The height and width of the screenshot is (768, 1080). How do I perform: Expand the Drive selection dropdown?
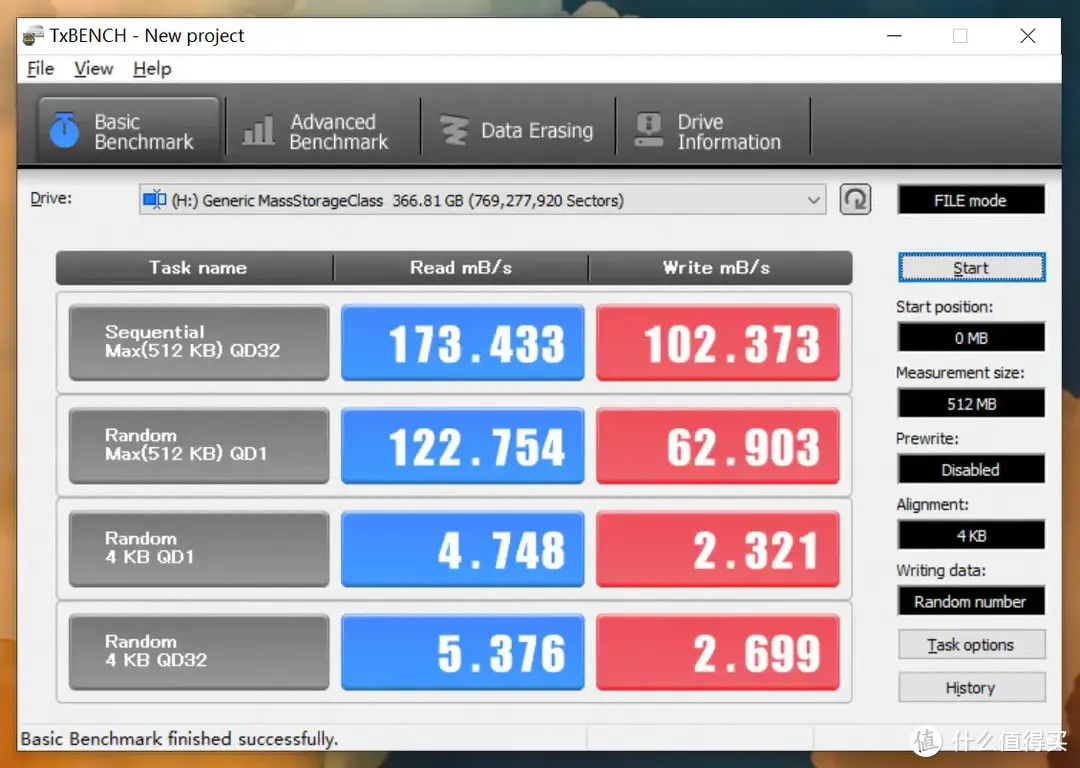(x=813, y=200)
